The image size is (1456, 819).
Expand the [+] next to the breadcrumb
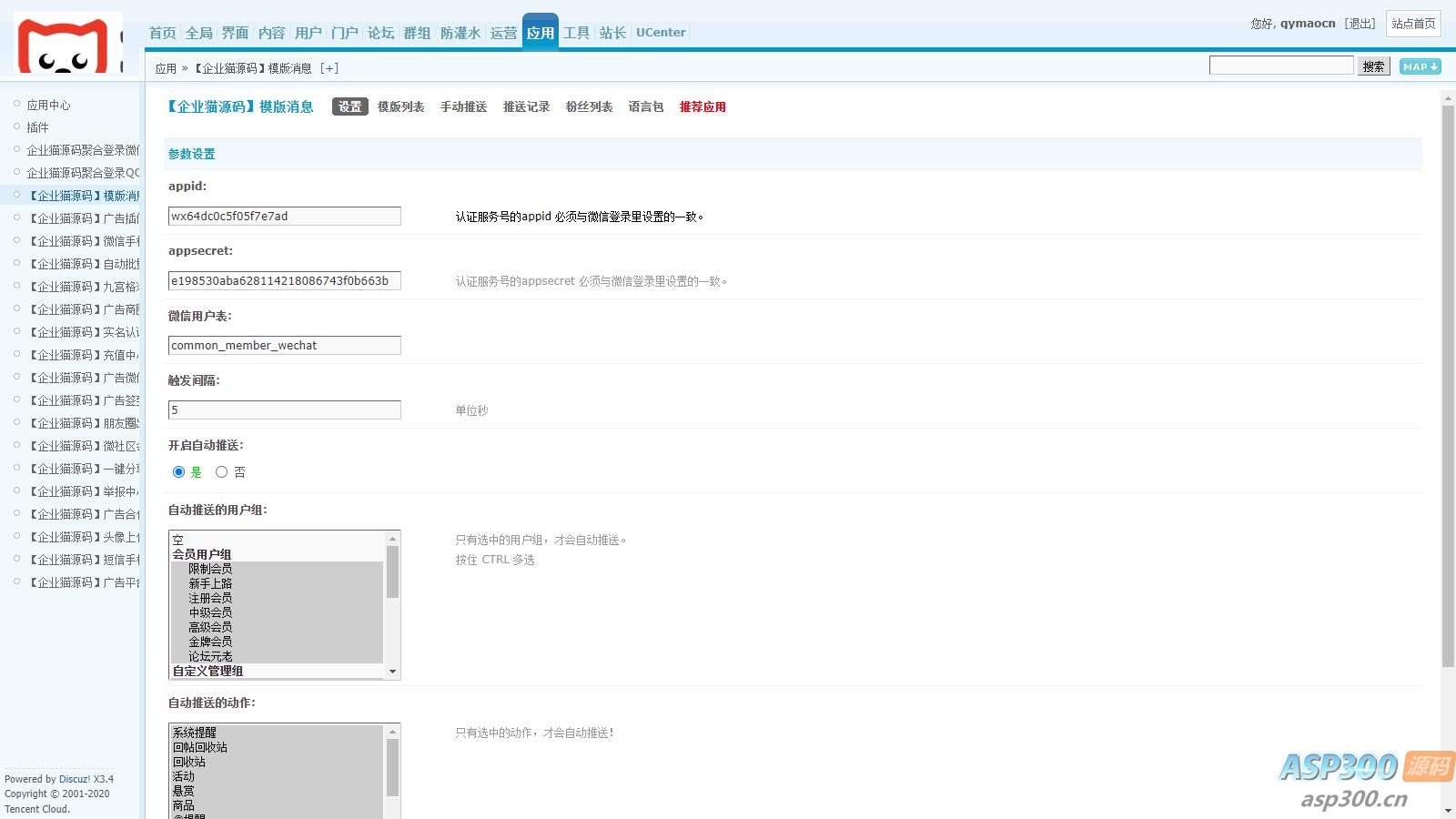tap(330, 67)
